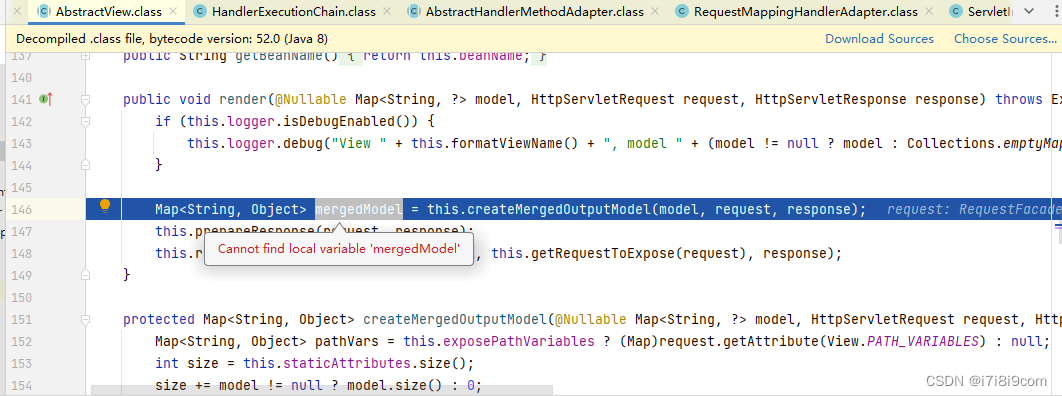The width and height of the screenshot is (1062, 396).
Task: Collapse the if block fold marker at line 142
Action: [85, 122]
